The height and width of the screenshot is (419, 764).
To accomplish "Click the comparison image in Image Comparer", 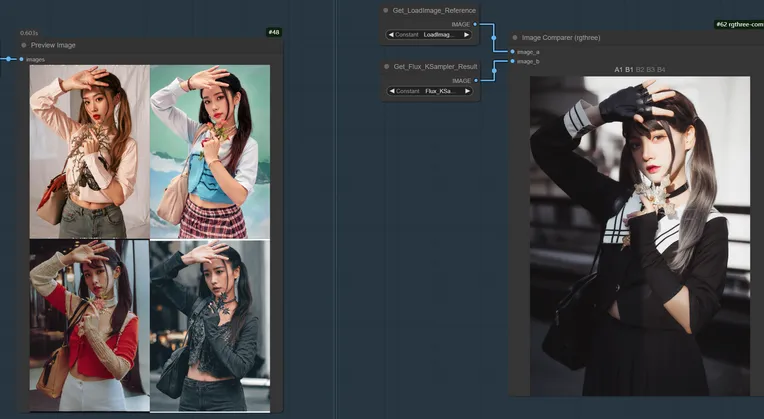I will pos(640,236).
